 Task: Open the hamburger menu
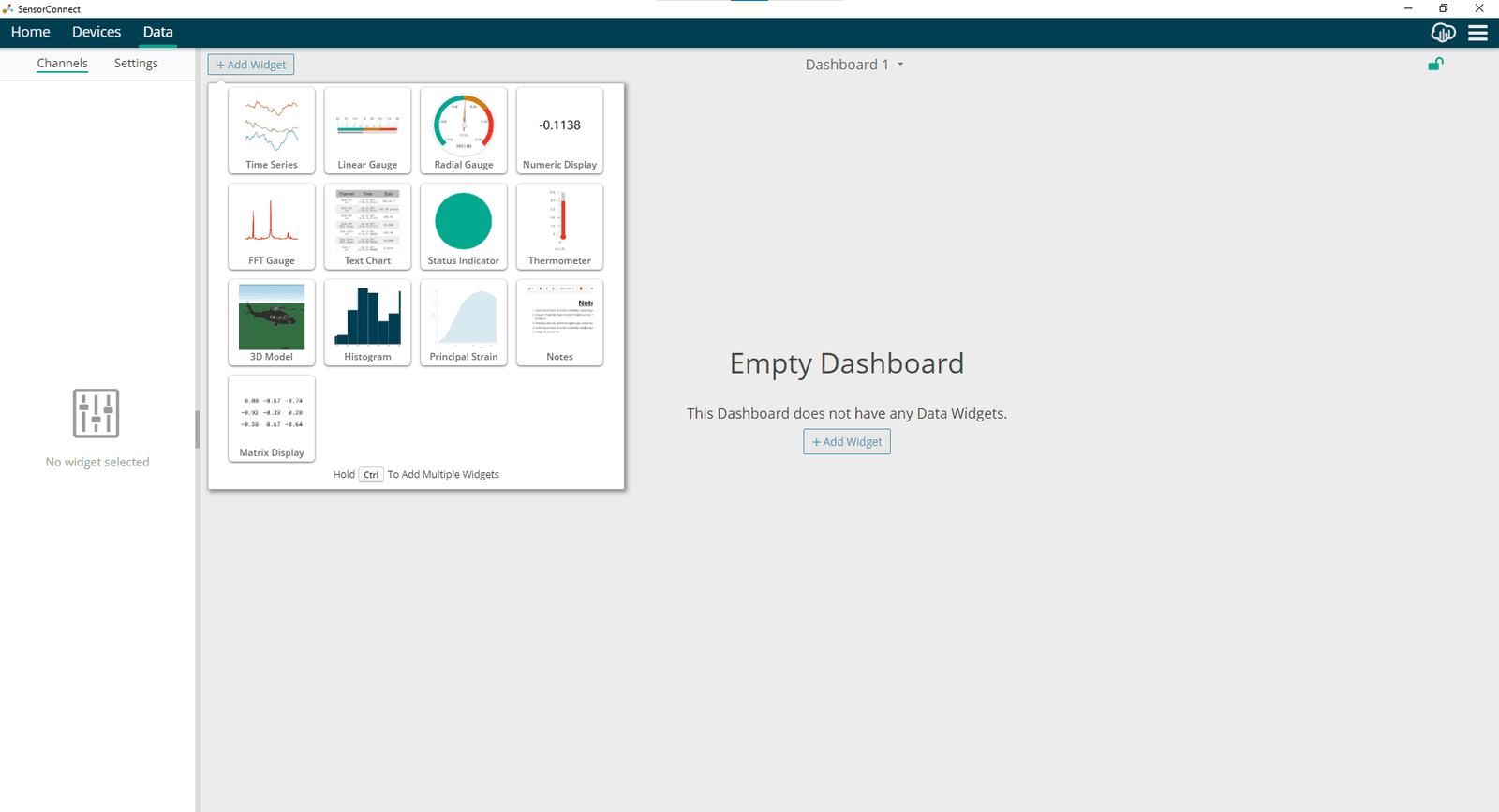(1478, 33)
